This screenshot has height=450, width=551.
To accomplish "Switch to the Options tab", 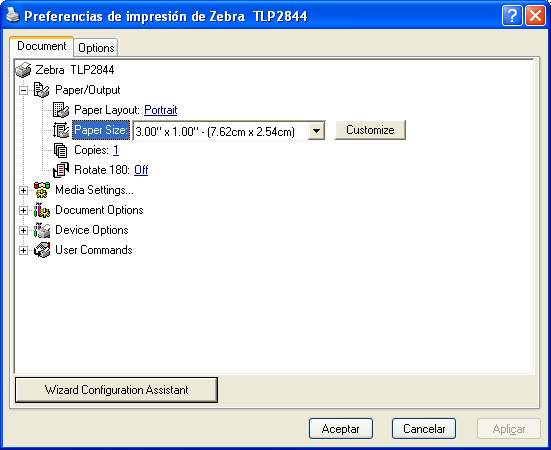I will [x=96, y=48].
